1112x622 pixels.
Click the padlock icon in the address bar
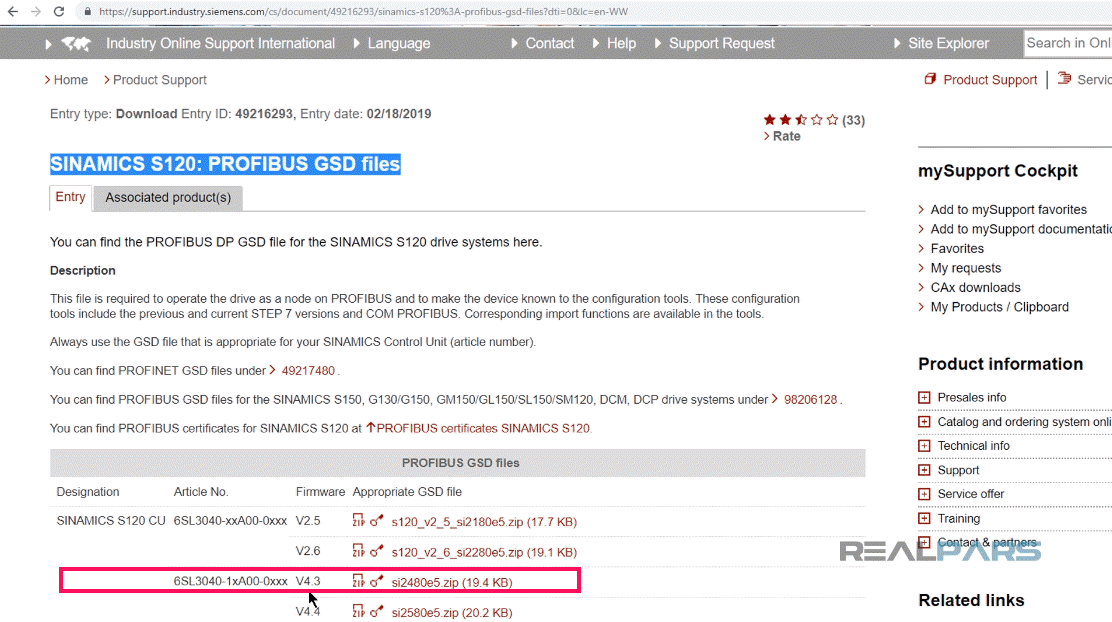pyautogui.click(x=87, y=12)
